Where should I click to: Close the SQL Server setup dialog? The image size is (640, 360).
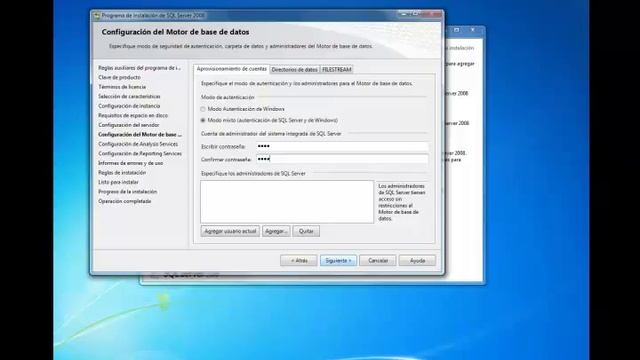[432, 14]
